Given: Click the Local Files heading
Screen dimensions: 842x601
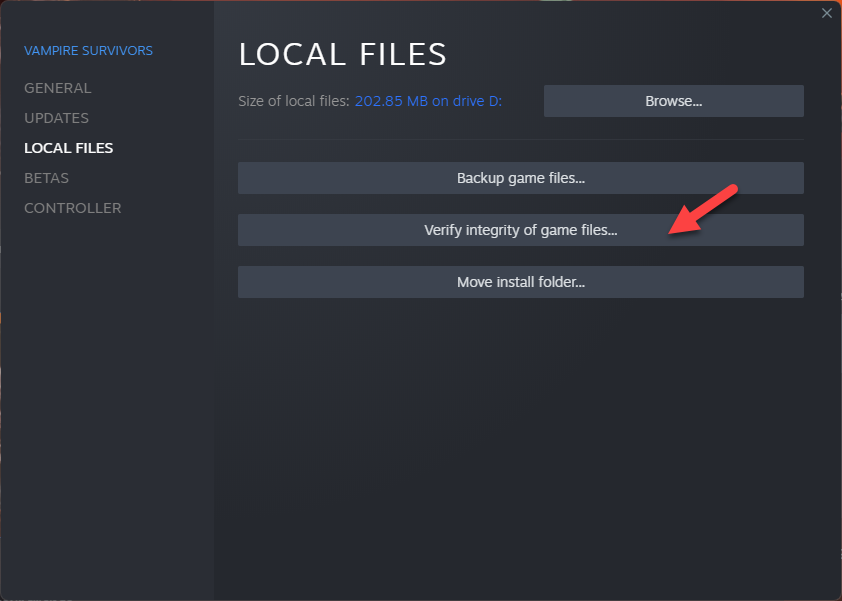Looking at the screenshot, I should [x=343, y=54].
